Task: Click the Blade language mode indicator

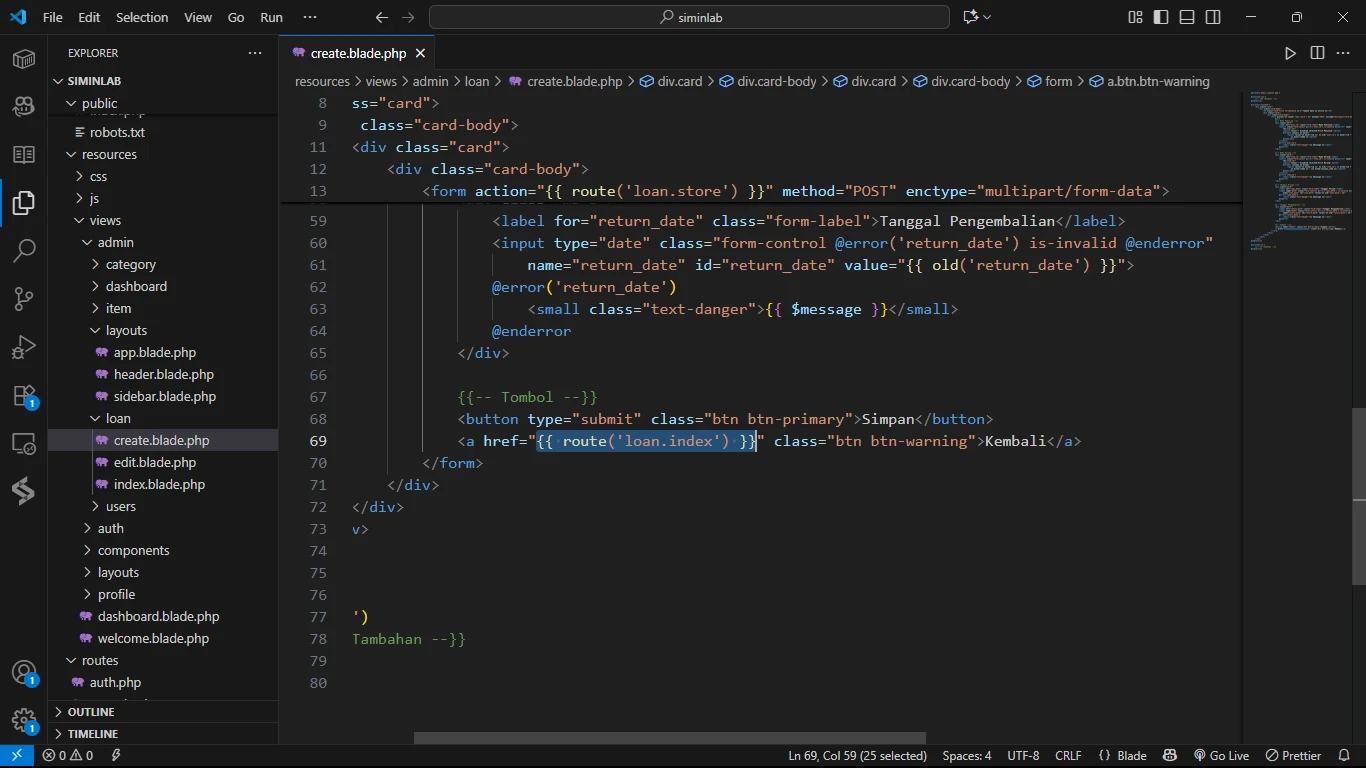Action: [x=1123, y=756]
